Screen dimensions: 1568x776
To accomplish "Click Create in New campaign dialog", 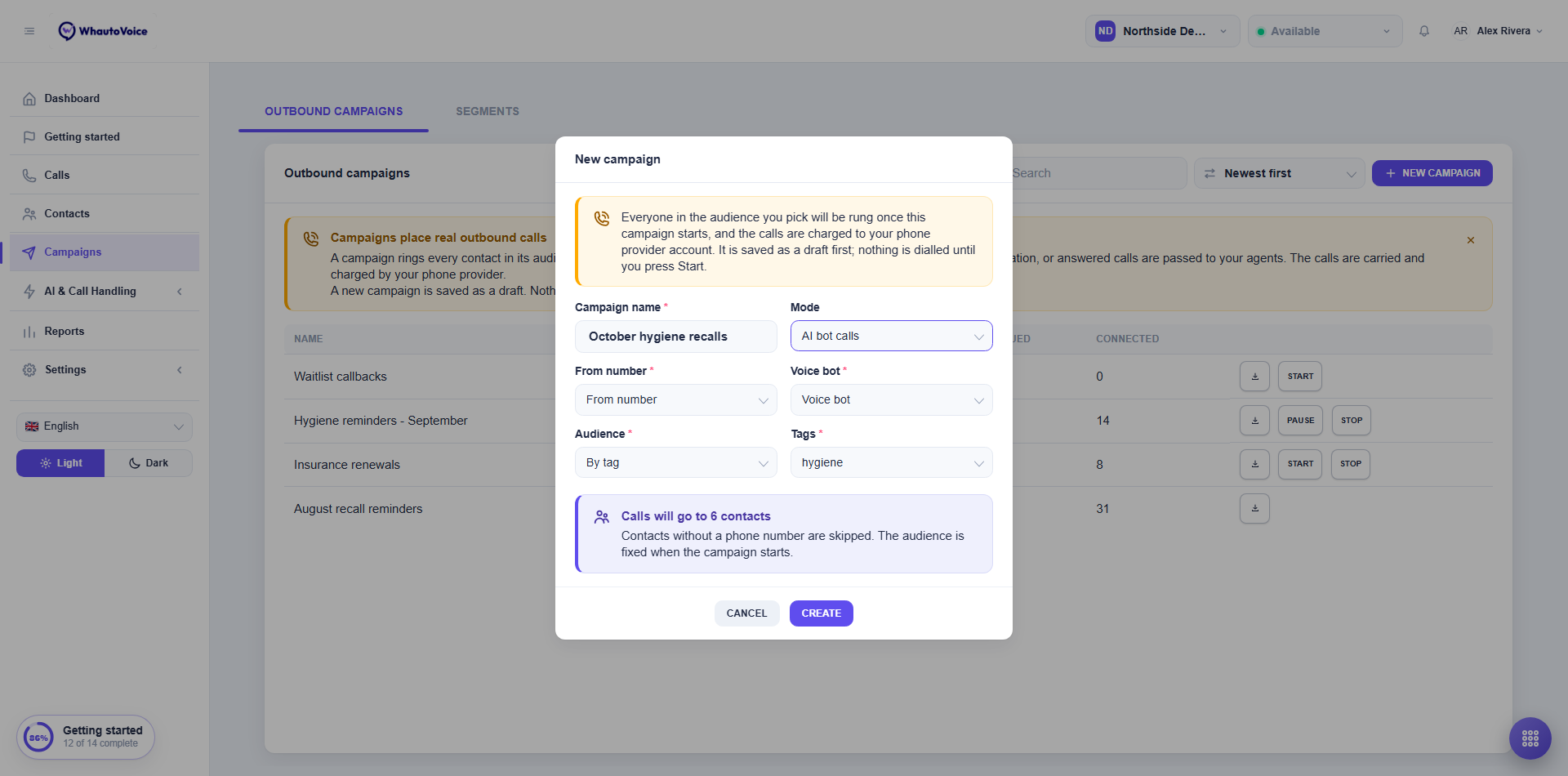I will coord(822,613).
